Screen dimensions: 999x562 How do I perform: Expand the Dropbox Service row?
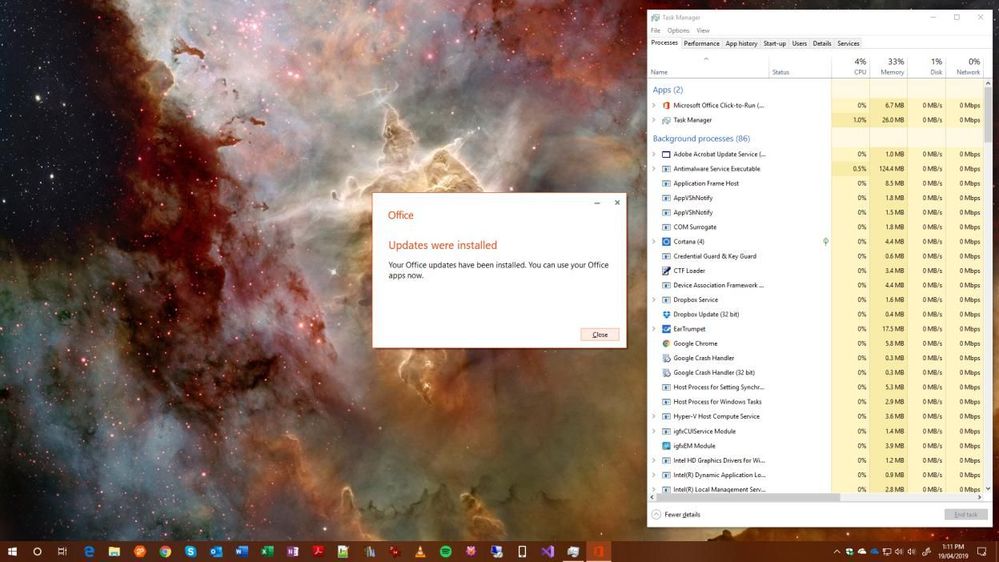[x=654, y=299]
